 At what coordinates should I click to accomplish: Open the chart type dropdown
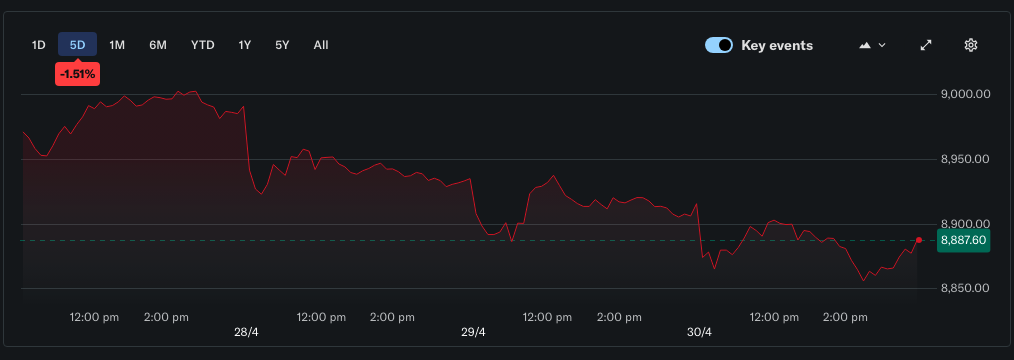pos(872,45)
